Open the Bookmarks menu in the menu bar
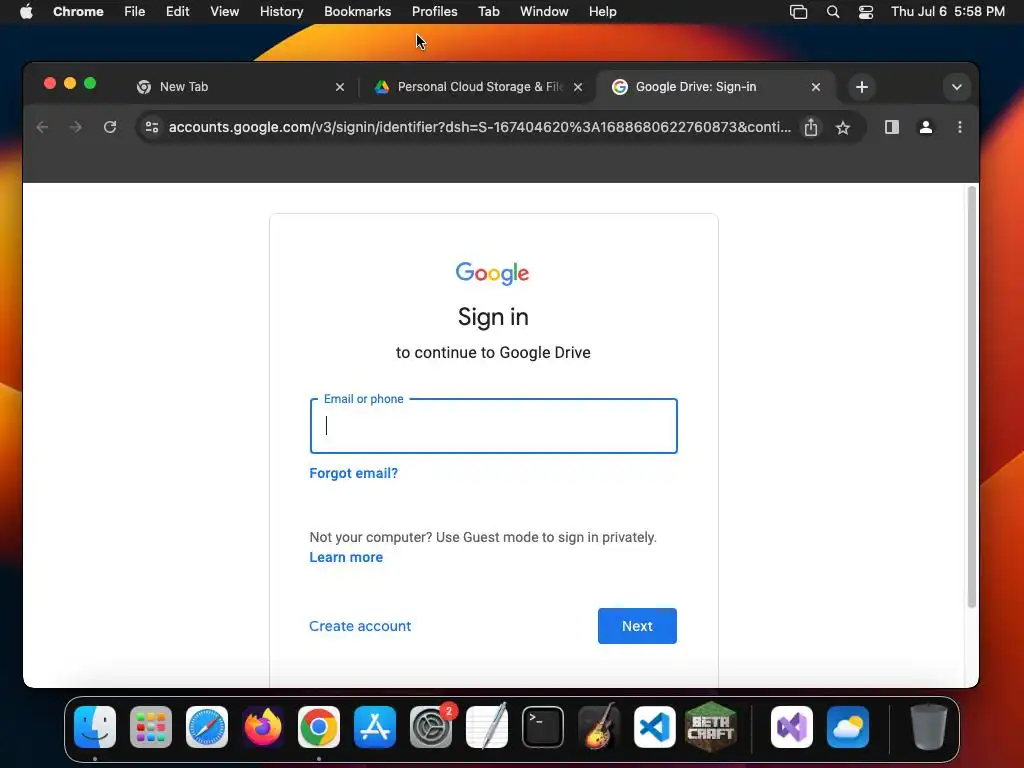The width and height of the screenshot is (1024, 768). pos(357,11)
